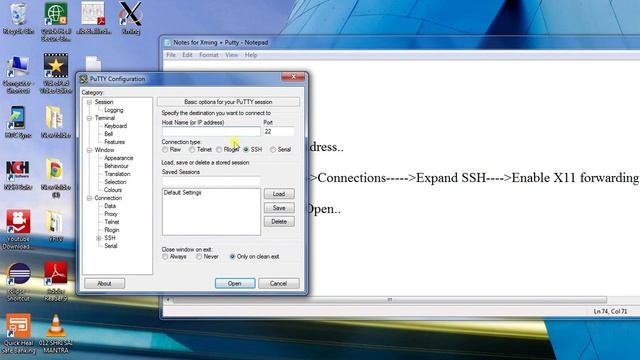Open the phone sync shortcut with green arrow
Viewport: 640px width, 360px height.
(x=18, y=122)
